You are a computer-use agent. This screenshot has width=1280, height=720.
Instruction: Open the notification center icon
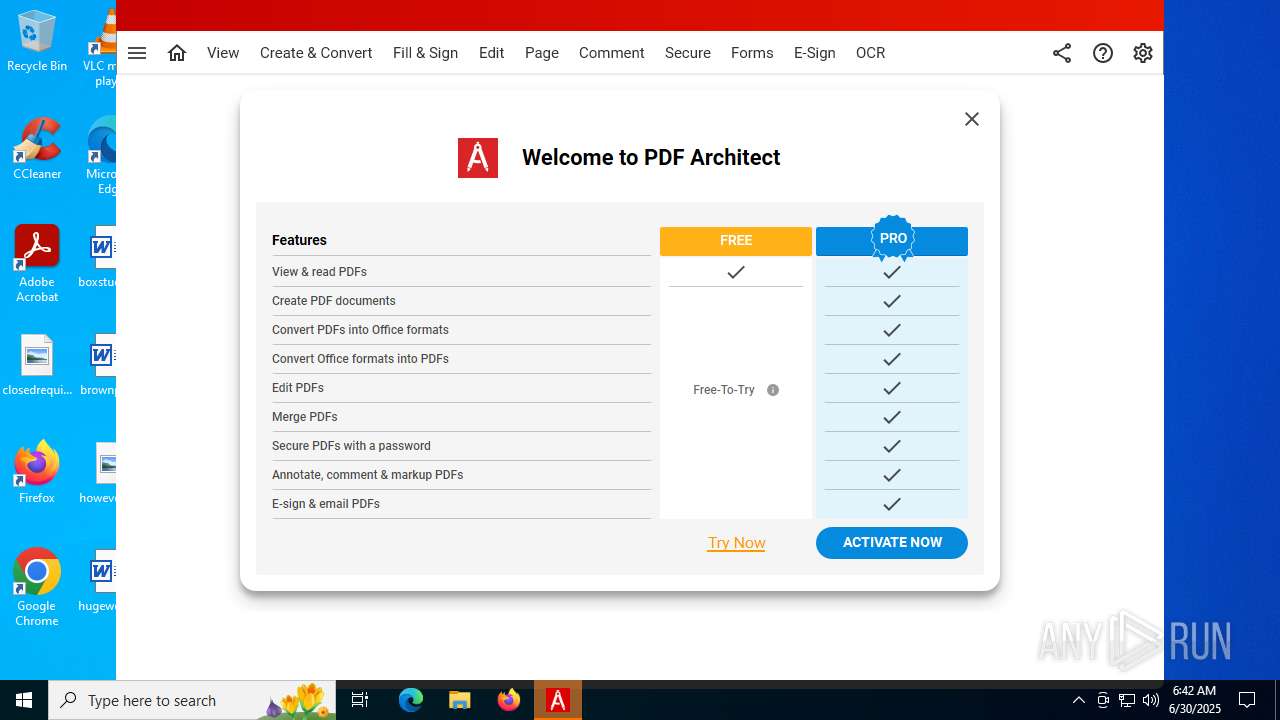1247,700
